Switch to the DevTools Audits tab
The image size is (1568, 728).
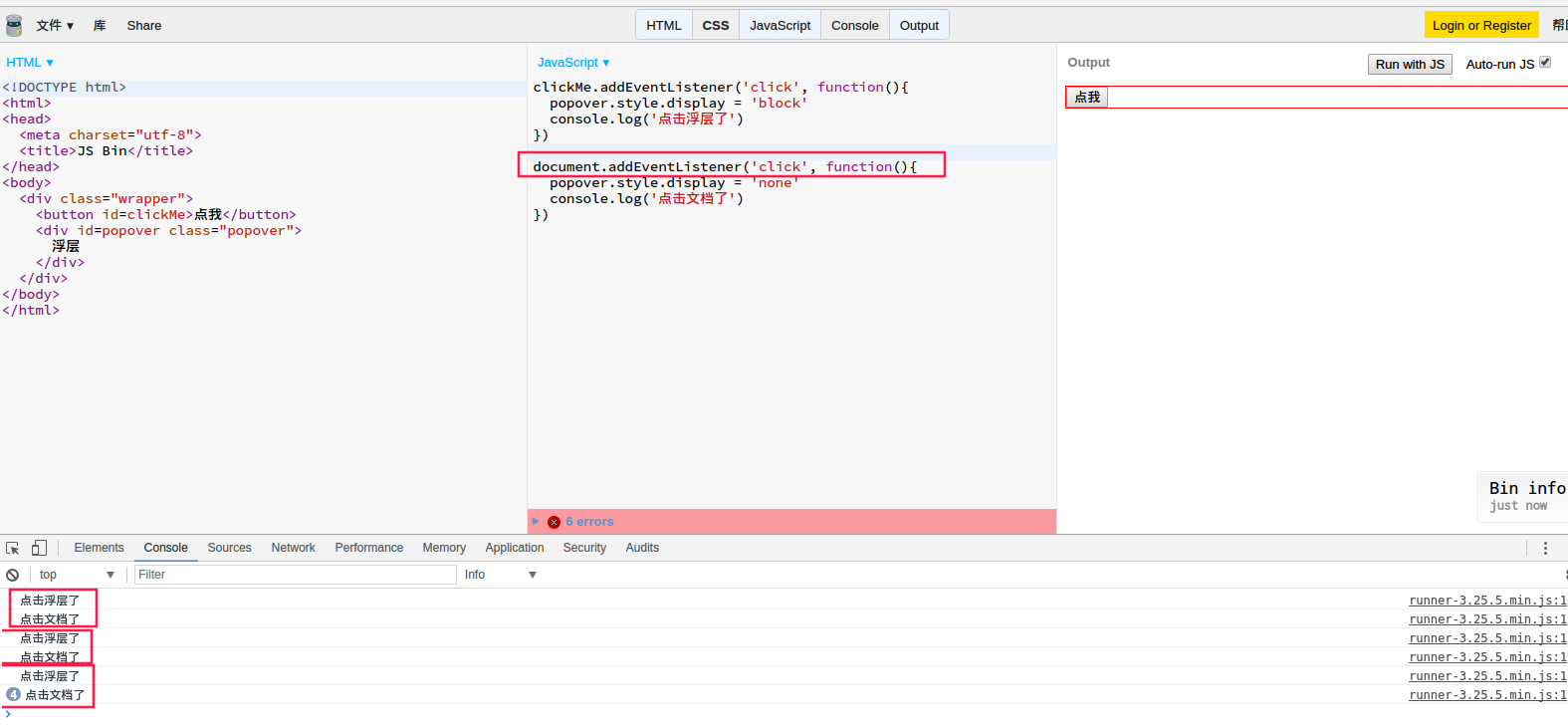tap(642, 548)
